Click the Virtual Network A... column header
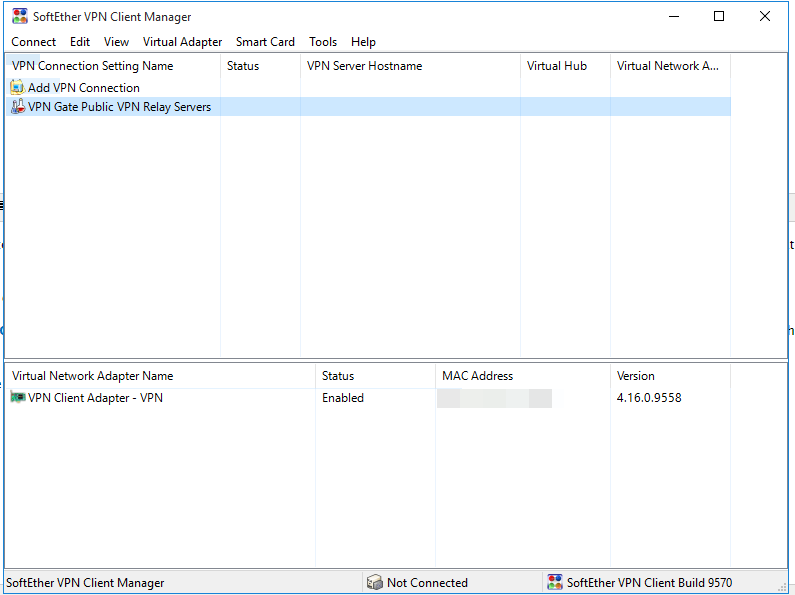Viewport: 795px width, 595px height. pos(670,65)
